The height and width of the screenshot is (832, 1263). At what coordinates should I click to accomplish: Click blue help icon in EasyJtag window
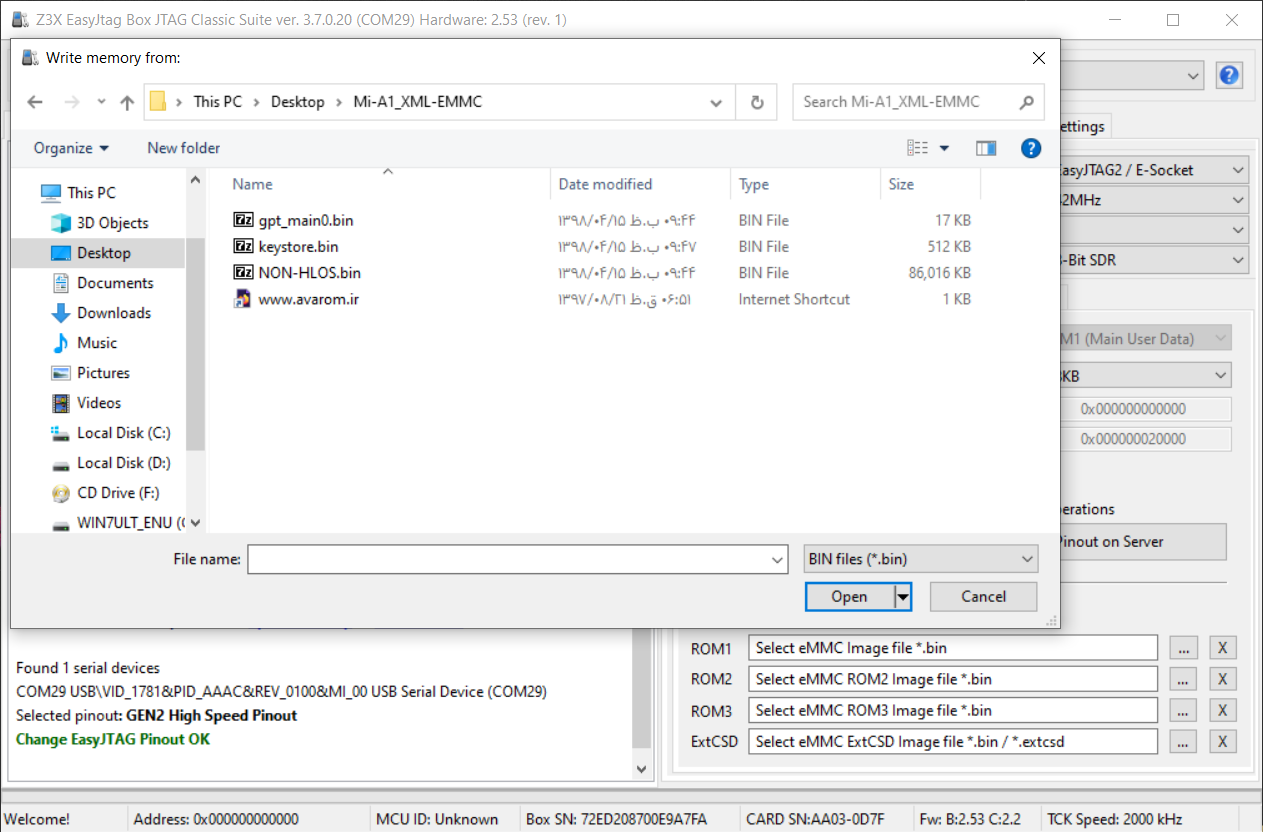point(1229,75)
